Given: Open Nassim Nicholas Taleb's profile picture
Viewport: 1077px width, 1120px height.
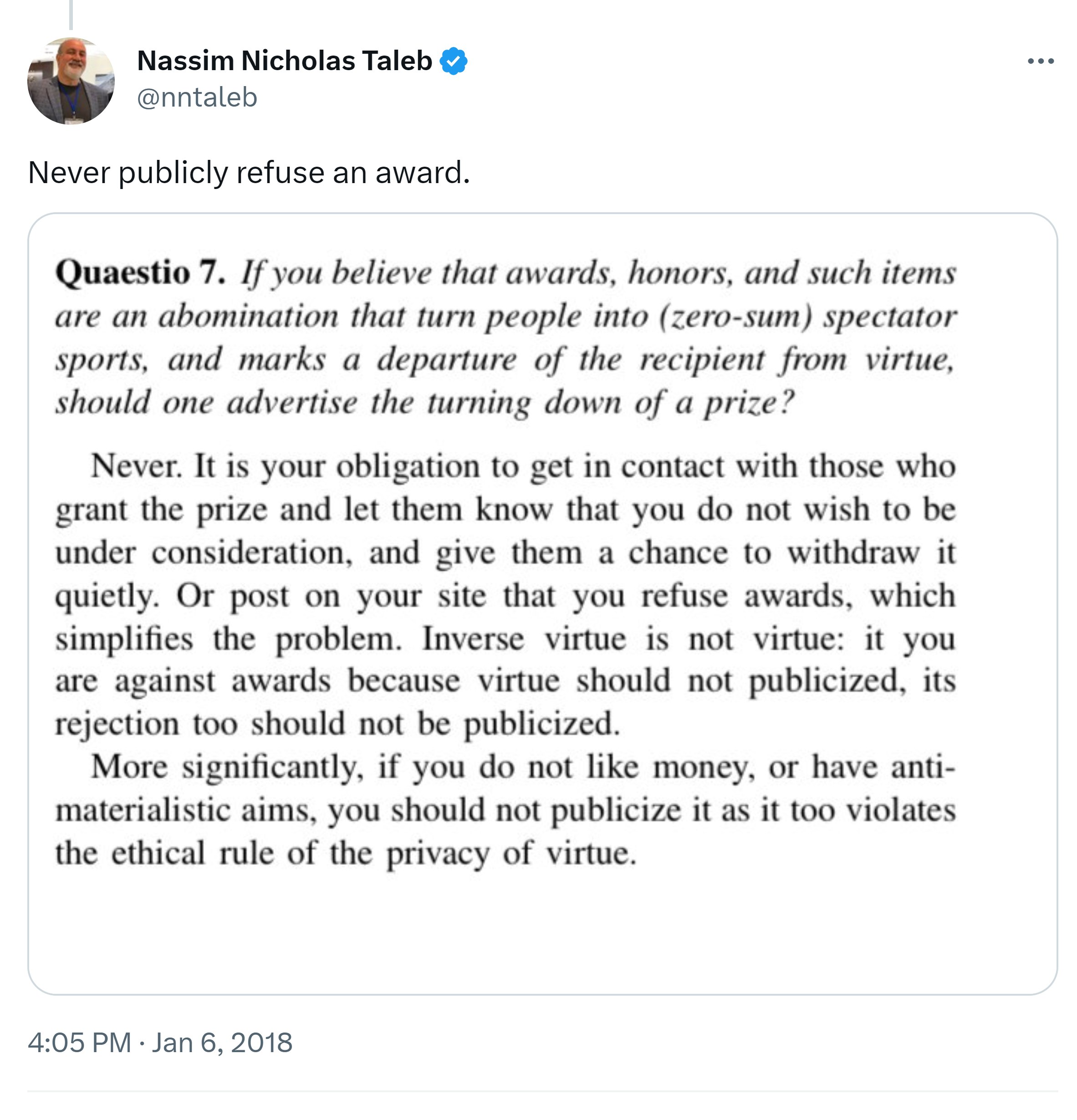Looking at the screenshot, I should point(71,81).
